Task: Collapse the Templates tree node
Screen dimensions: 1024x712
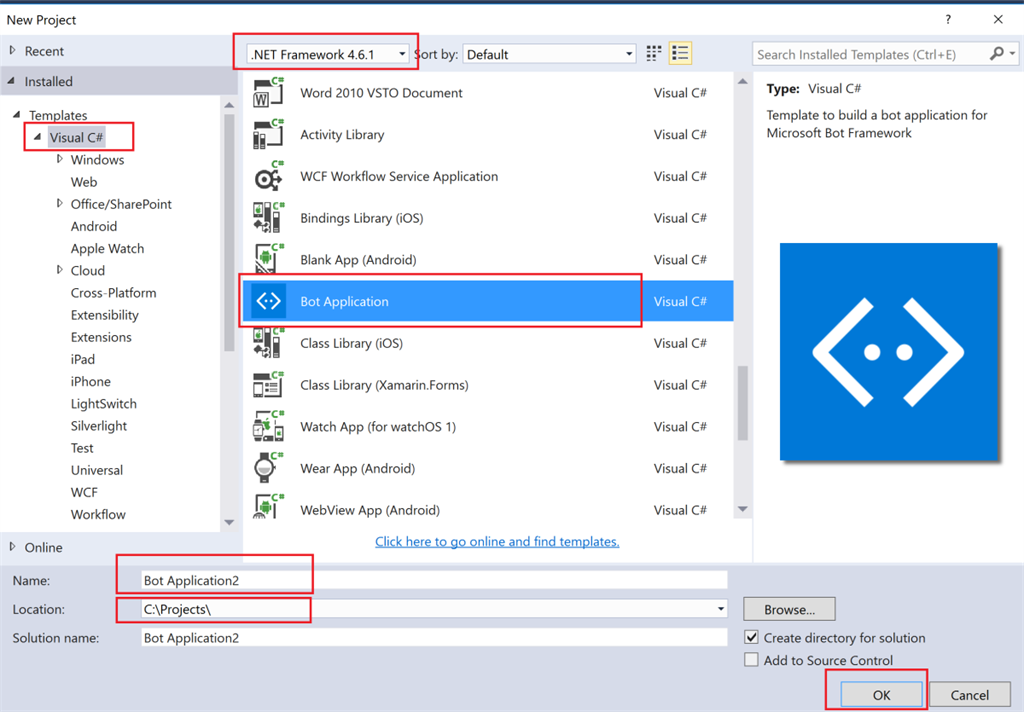Action: (16, 114)
